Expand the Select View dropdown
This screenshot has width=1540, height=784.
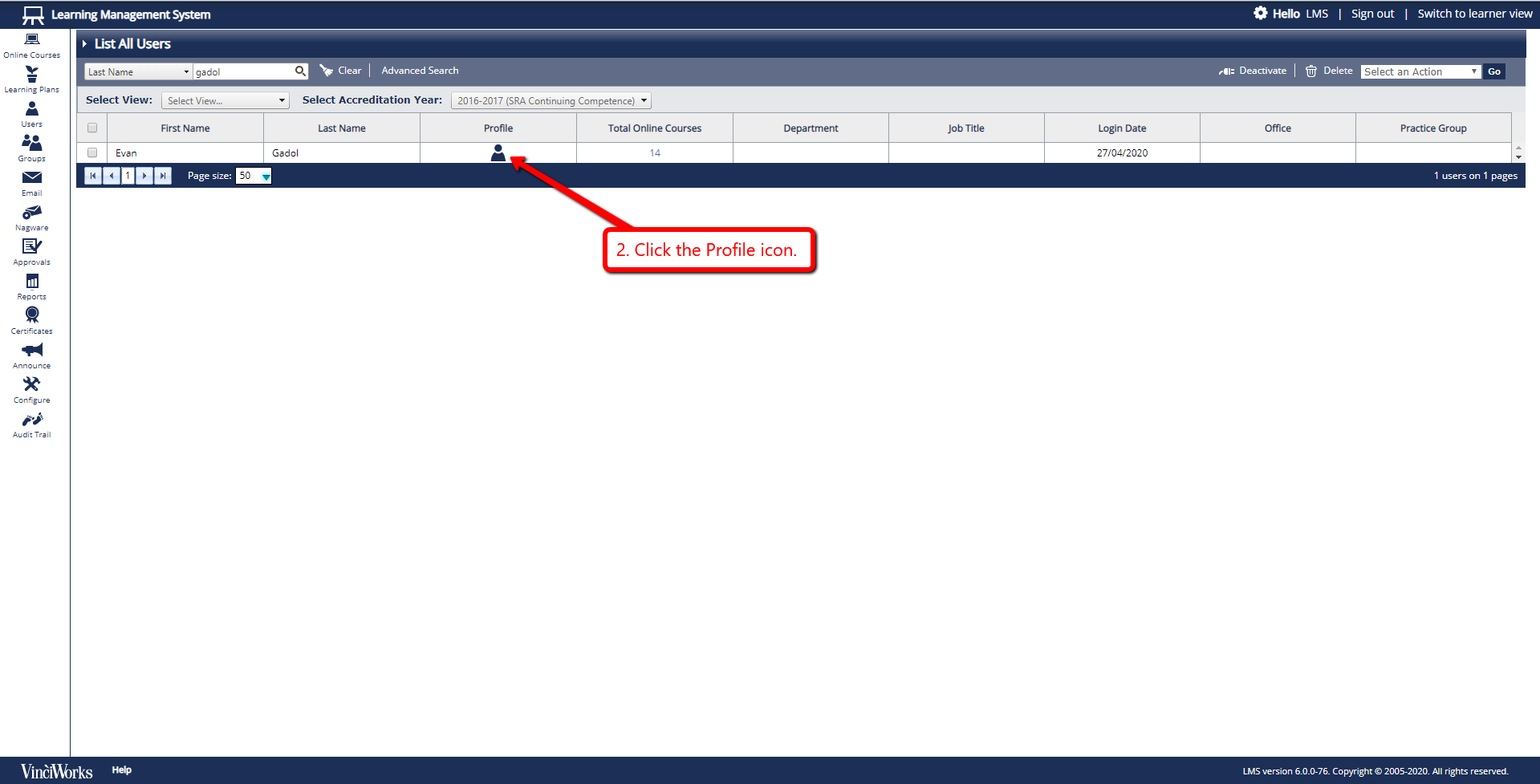point(226,100)
